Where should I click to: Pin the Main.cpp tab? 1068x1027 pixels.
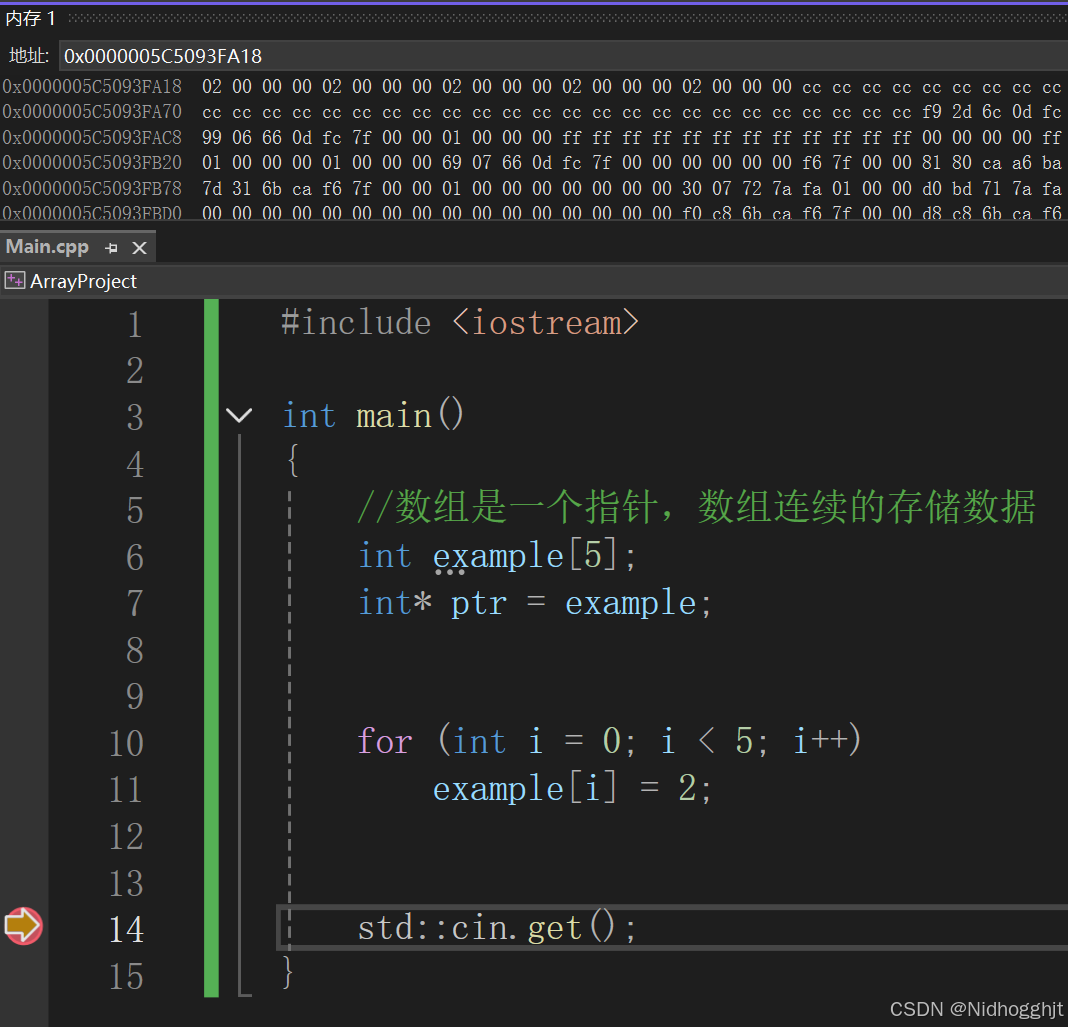click(x=111, y=248)
